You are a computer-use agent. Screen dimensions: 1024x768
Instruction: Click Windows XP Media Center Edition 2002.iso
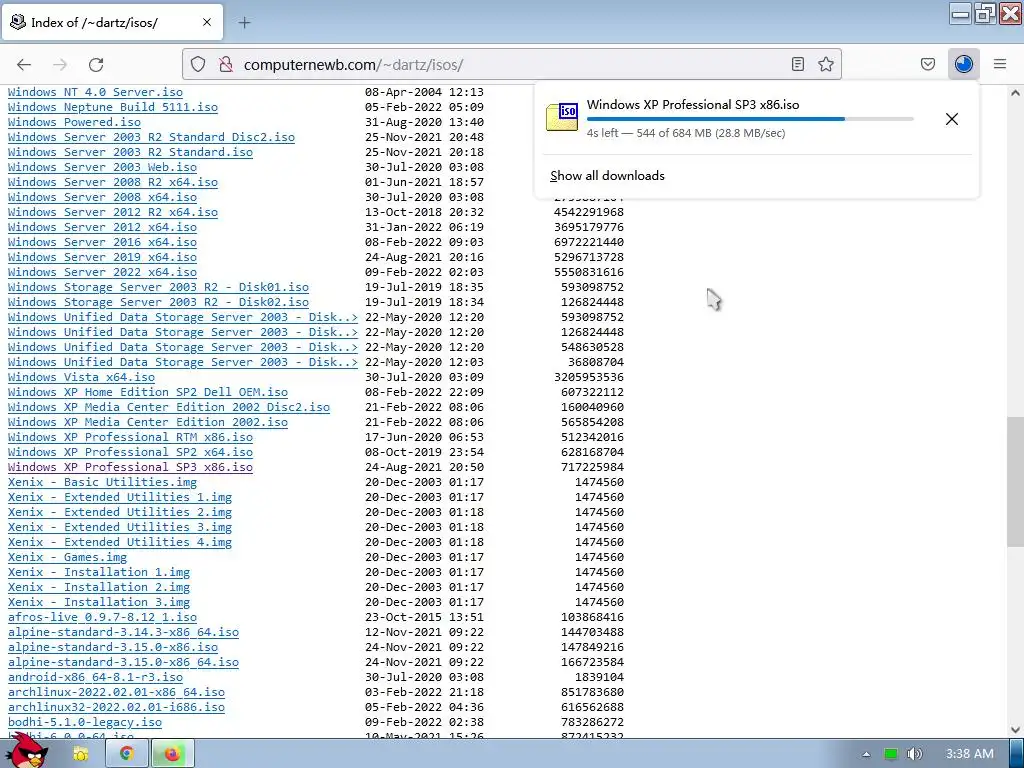(148, 423)
